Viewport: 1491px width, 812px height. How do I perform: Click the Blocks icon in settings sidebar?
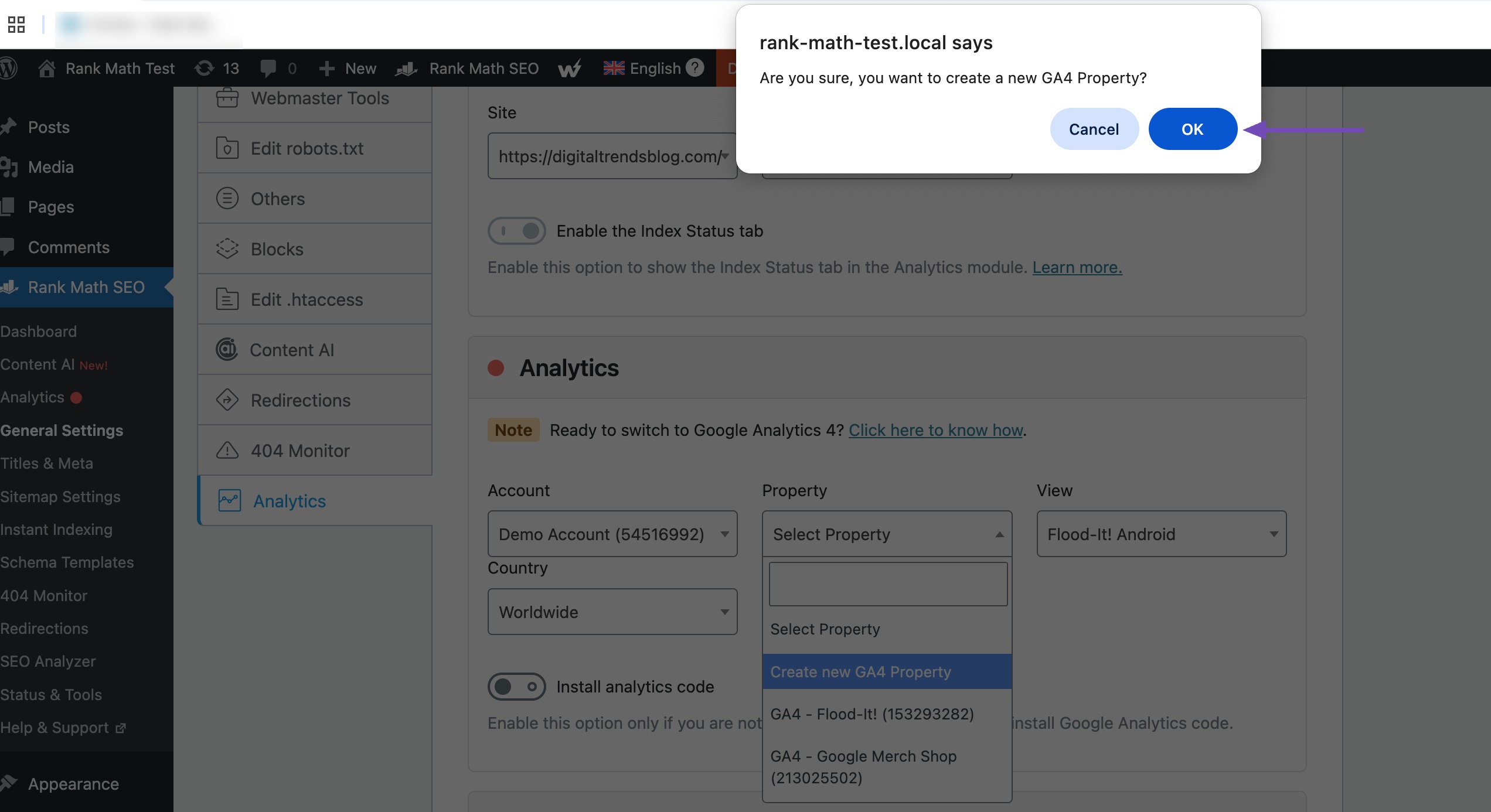(227, 249)
